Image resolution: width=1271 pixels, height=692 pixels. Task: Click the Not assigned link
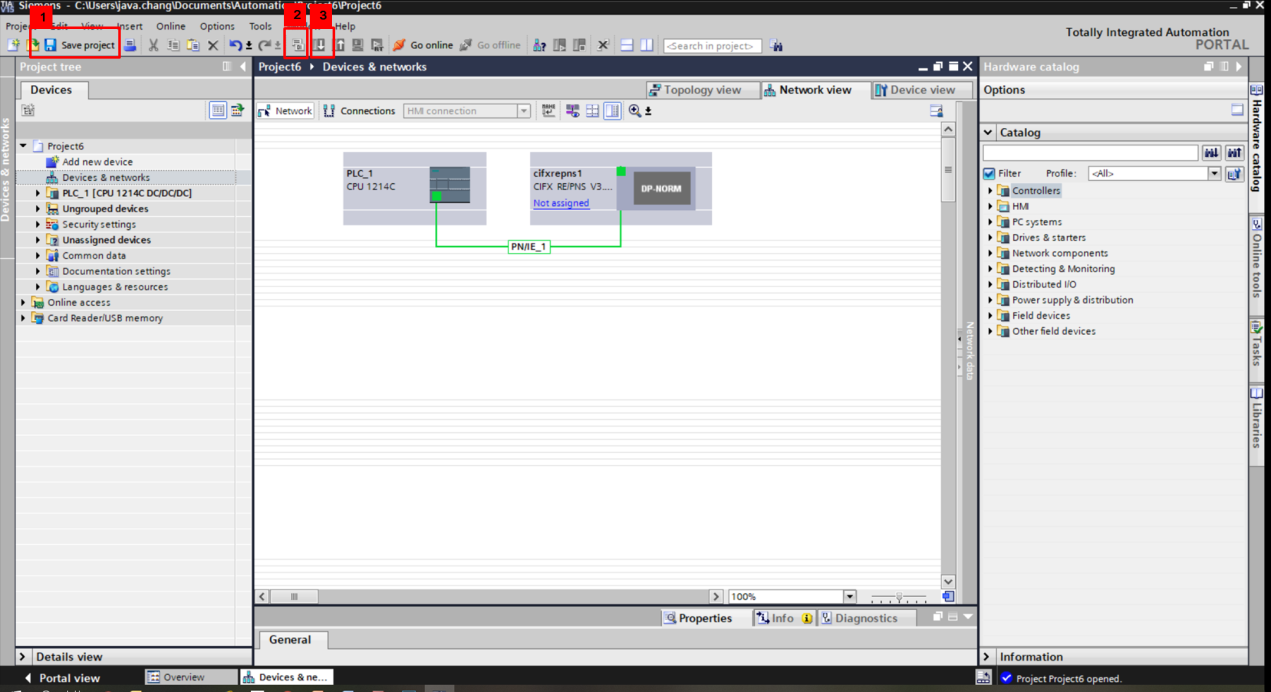pos(561,203)
